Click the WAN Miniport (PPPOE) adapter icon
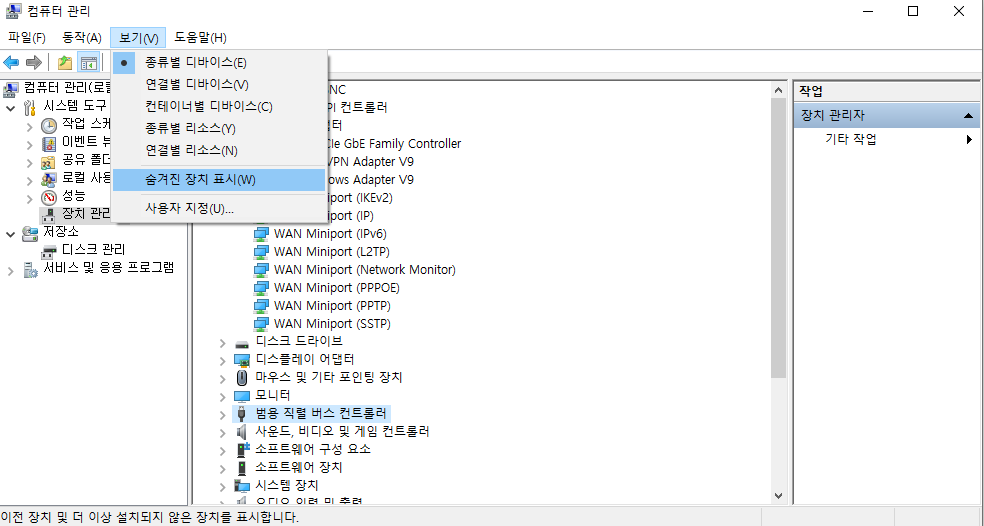Viewport: 984px width, 526px height. [261, 288]
